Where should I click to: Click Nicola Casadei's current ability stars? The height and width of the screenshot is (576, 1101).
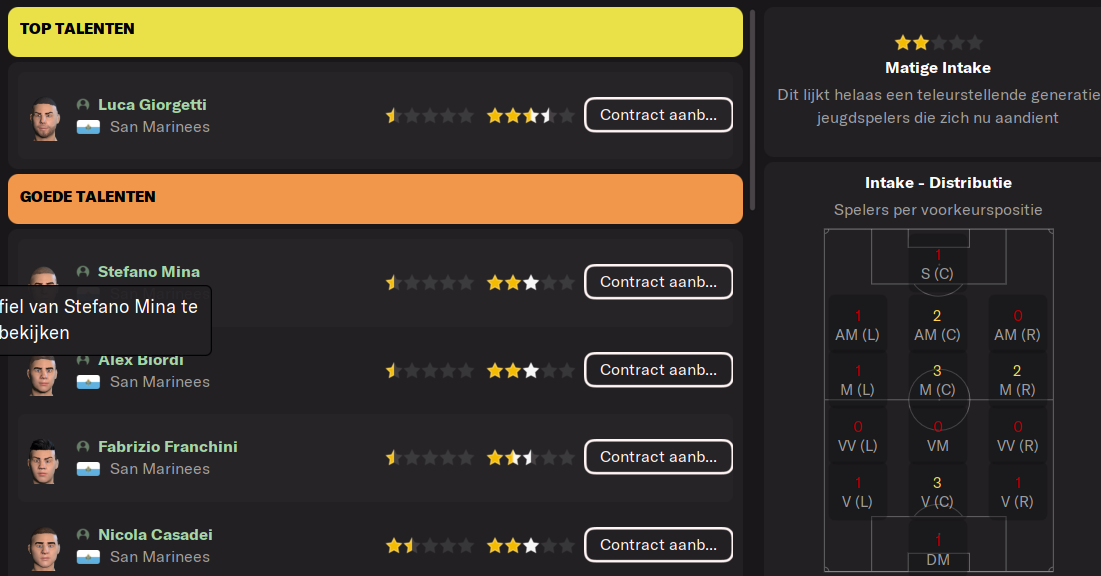[429, 545]
